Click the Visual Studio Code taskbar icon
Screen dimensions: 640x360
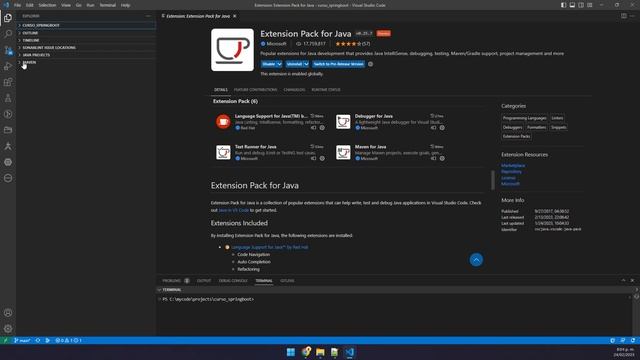(350, 352)
